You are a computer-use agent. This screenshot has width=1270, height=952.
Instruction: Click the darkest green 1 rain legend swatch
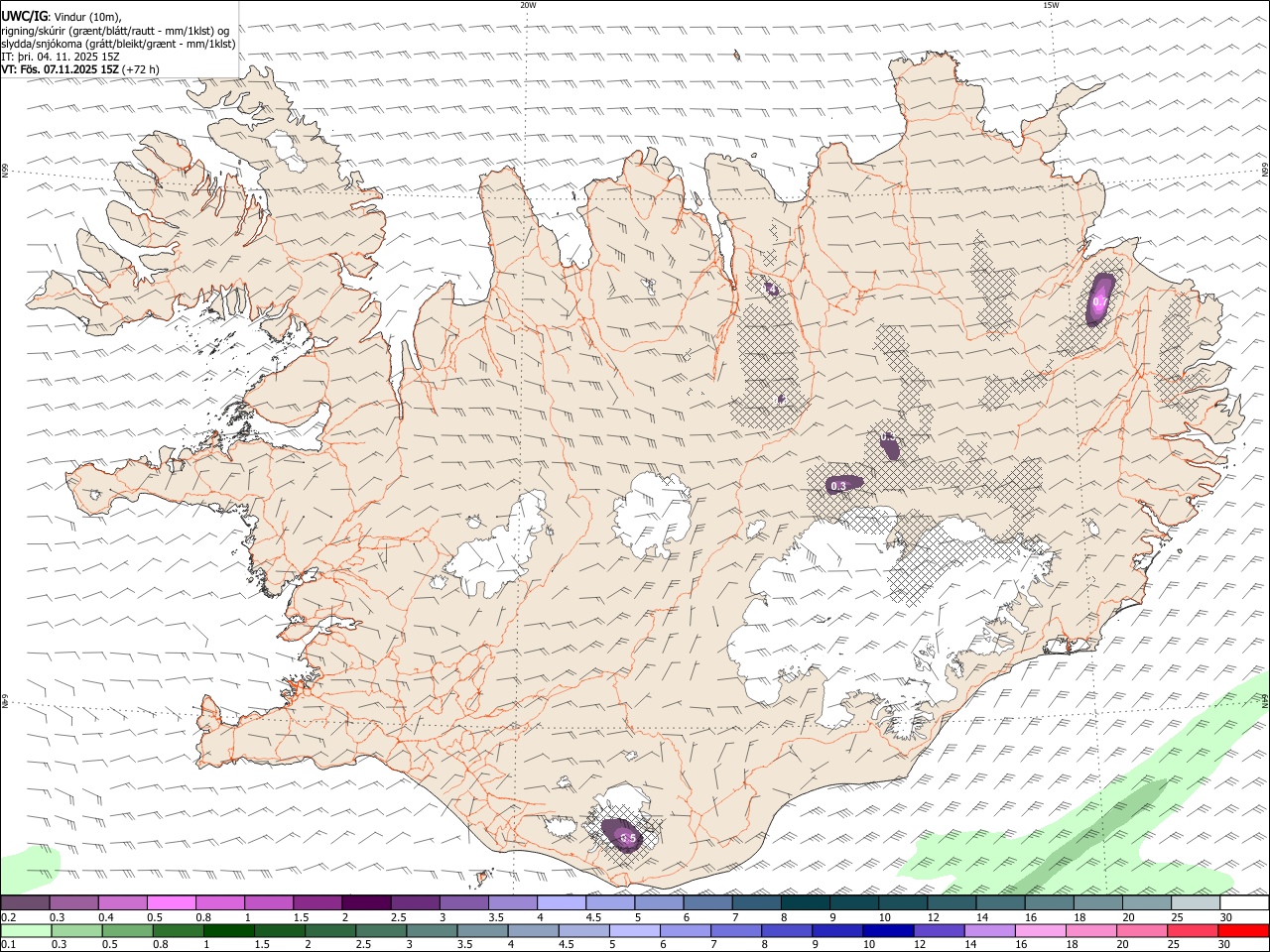tap(228, 931)
